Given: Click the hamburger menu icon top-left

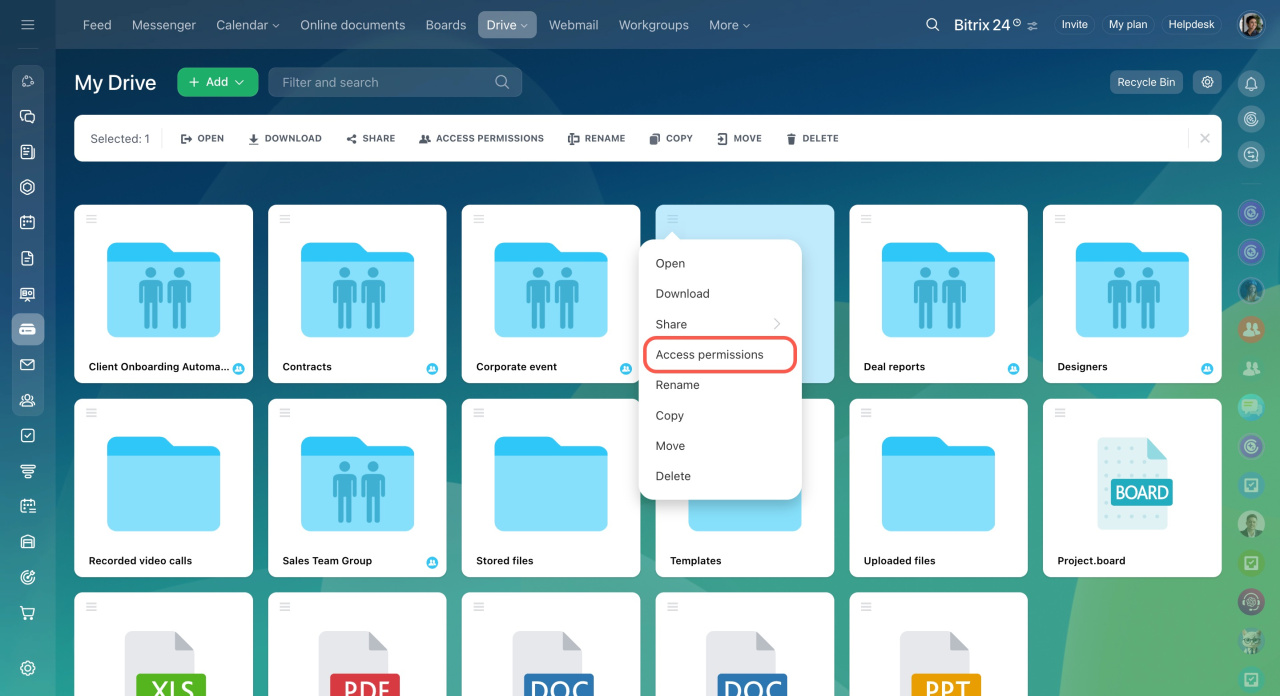Looking at the screenshot, I should click(28, 25).
